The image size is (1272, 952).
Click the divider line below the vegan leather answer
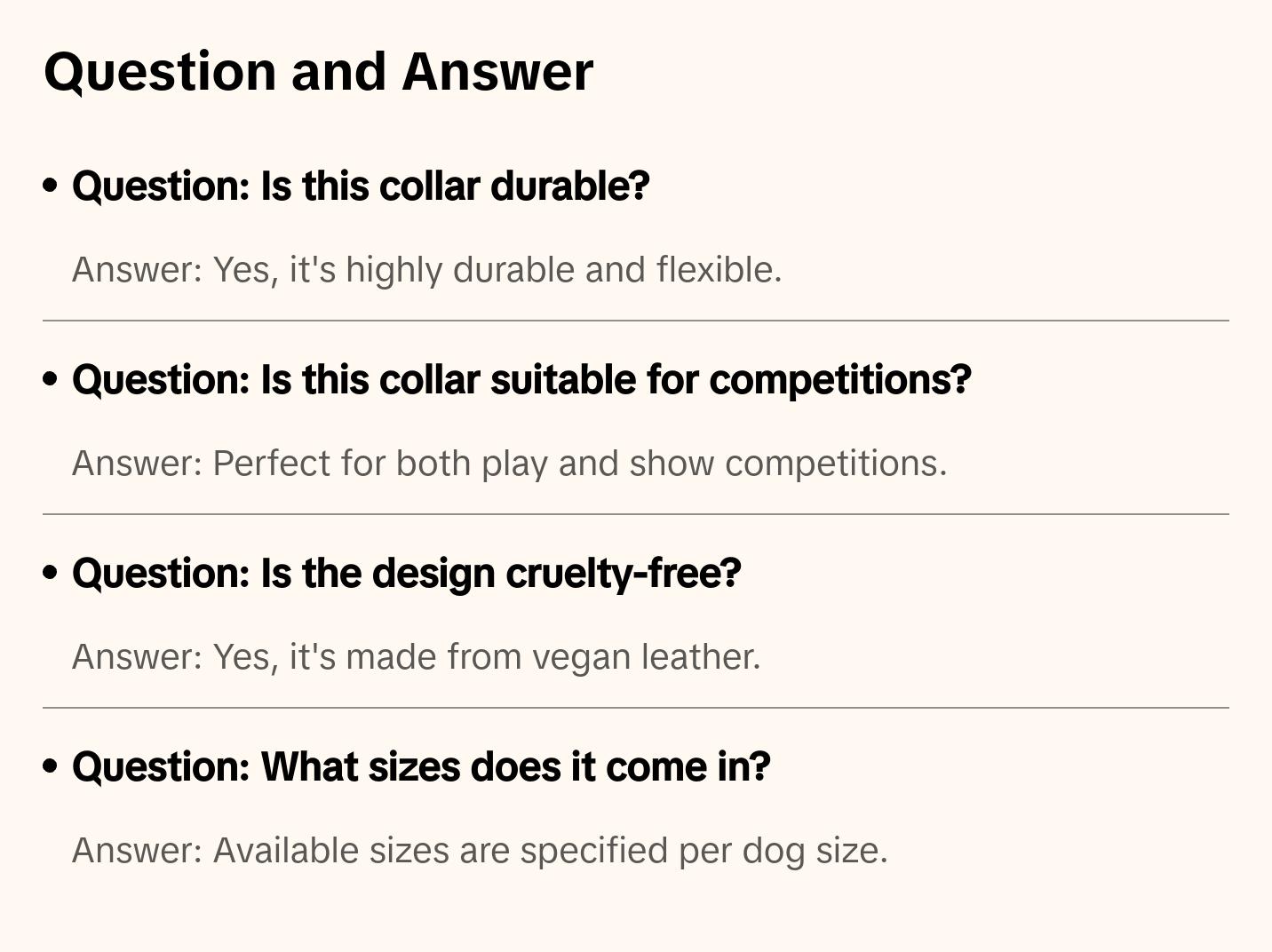pyautogui.click(x=636, y=708)
